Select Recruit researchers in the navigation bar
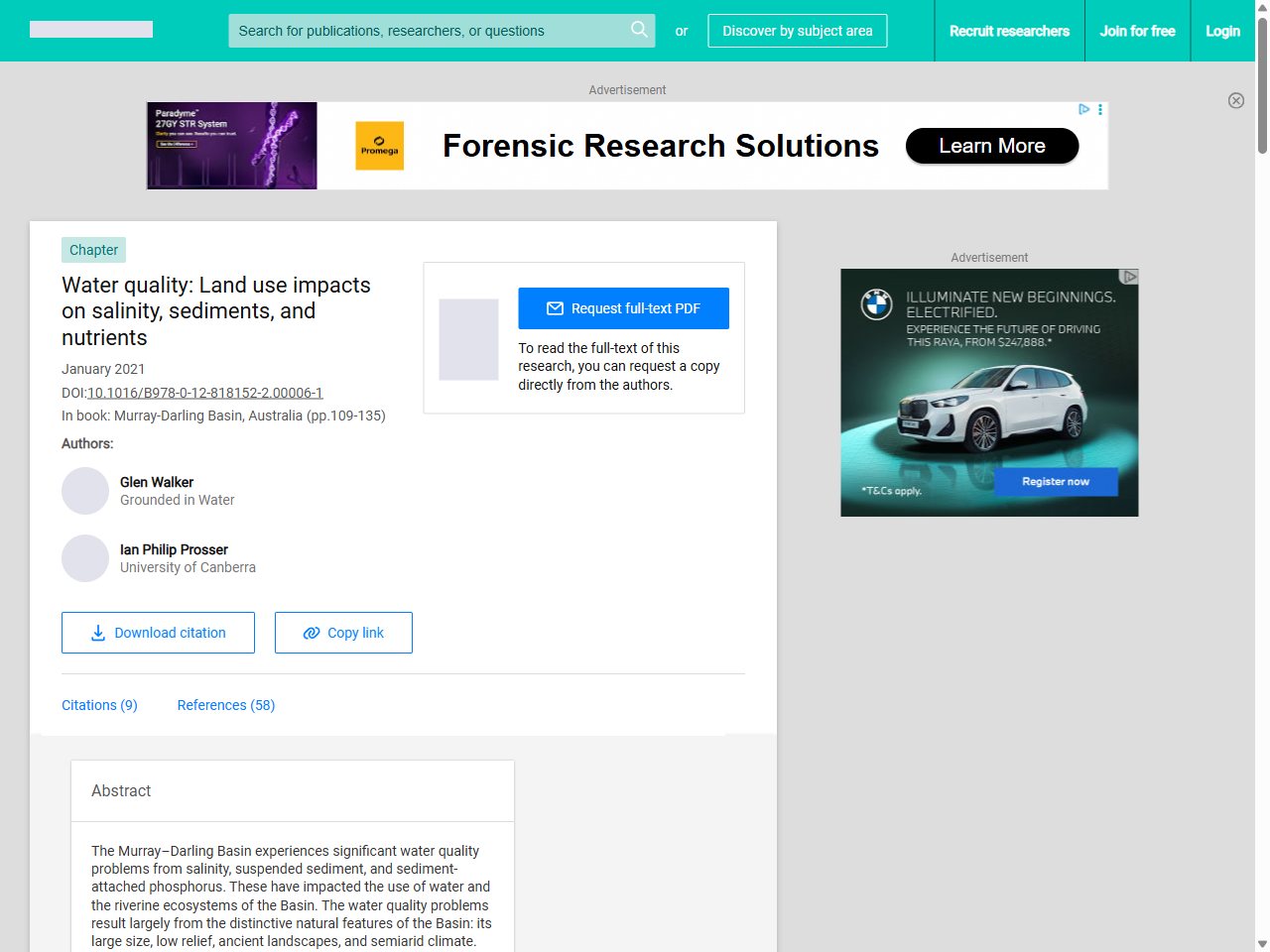The height and width of the screenshot is (952, 1270). pyautogui.click(x=1009, y=31)
